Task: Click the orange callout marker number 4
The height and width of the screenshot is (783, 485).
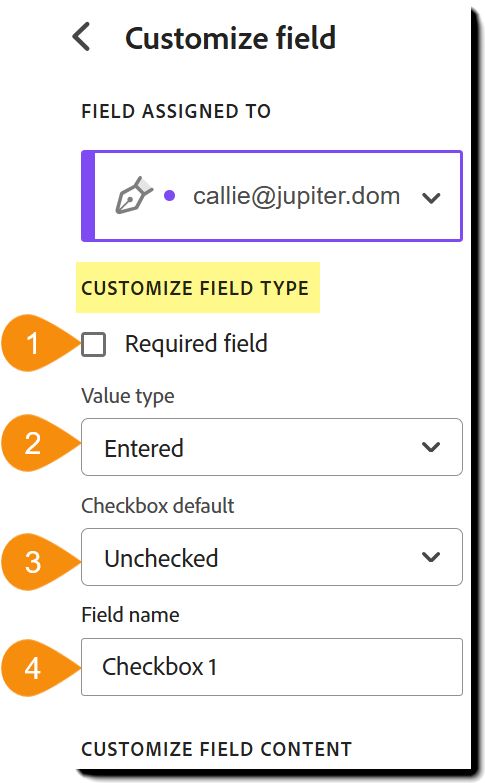Action: pyautogui.click(x=35, y=668)
